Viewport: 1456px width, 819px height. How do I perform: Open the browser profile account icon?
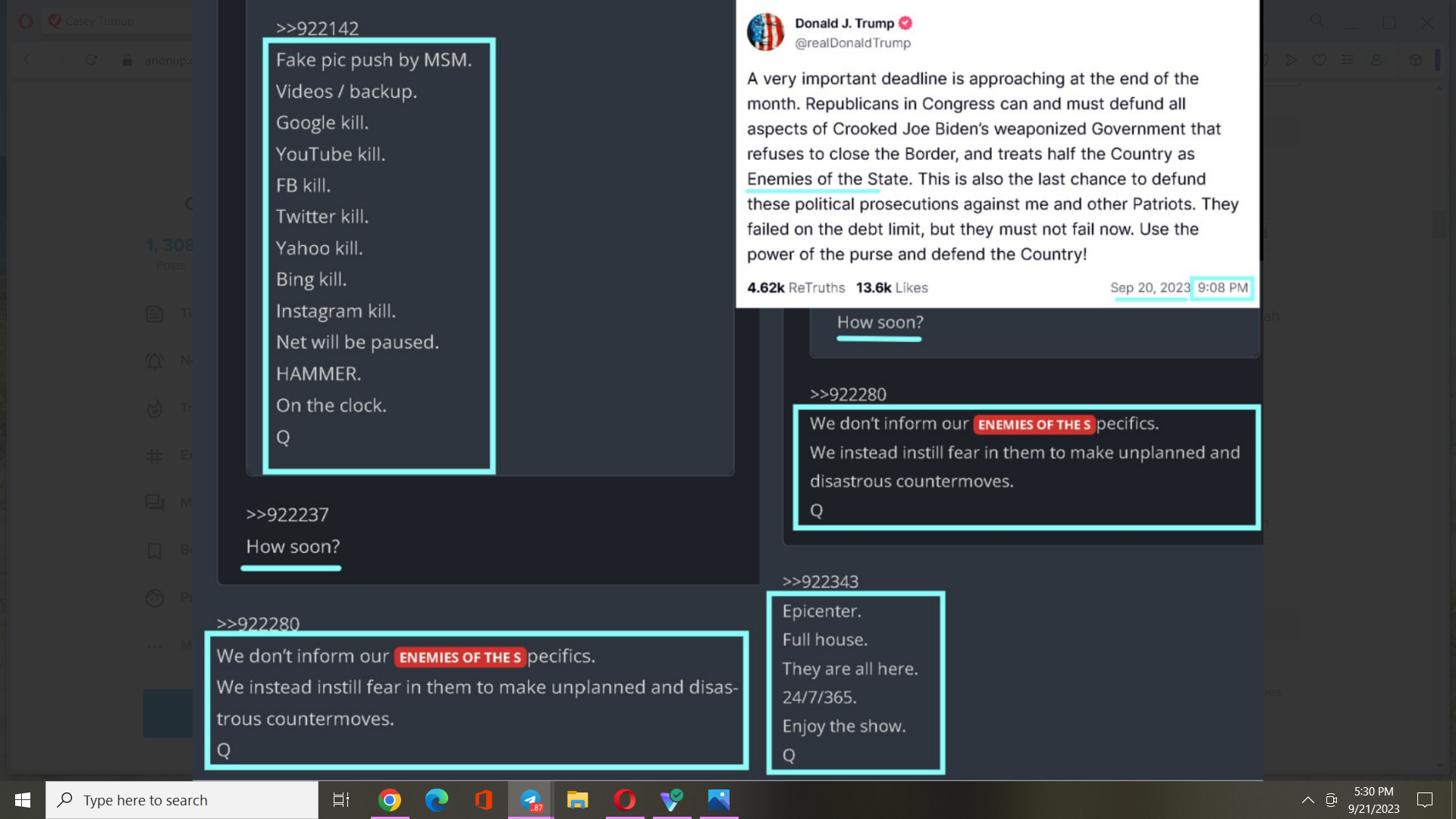1376,60
